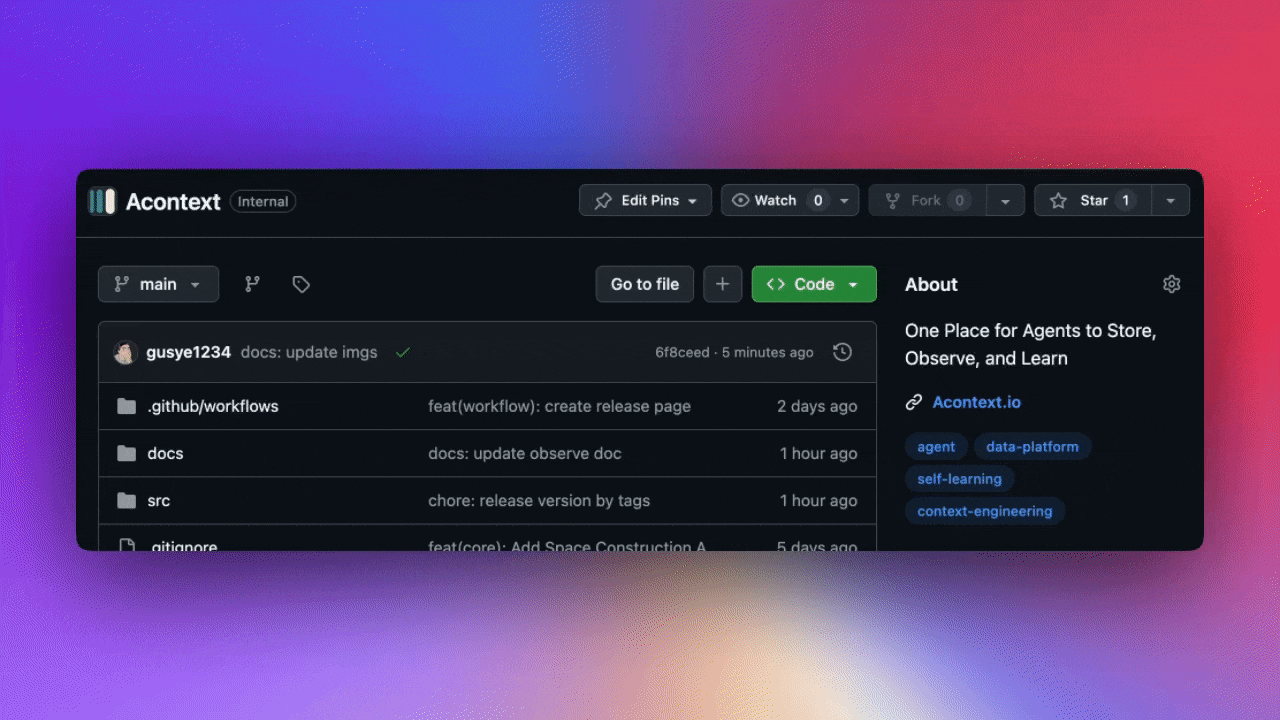
Task: Click the Watch count badge
Action: (x=818, y=200)
